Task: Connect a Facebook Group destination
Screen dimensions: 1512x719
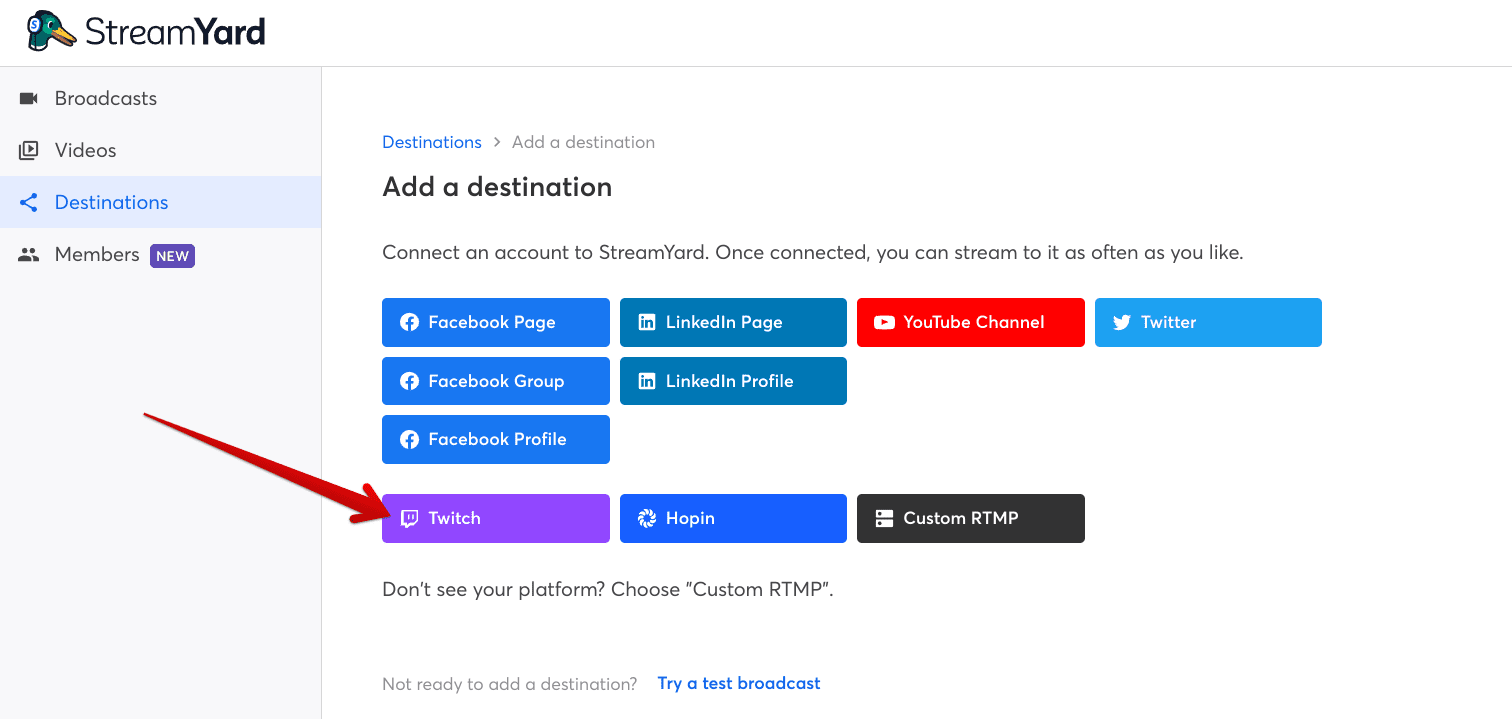Action: click(496, 381)
